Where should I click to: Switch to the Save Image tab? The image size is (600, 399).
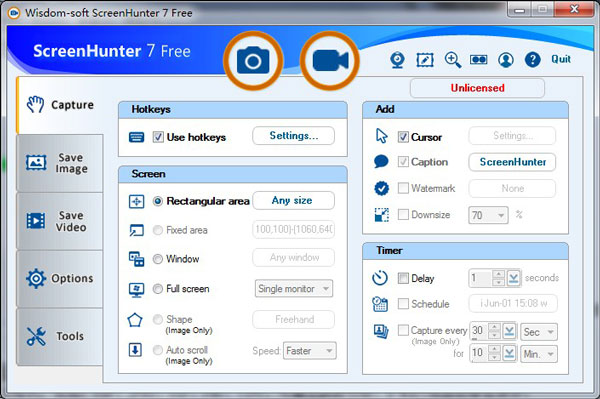(60, 163)
